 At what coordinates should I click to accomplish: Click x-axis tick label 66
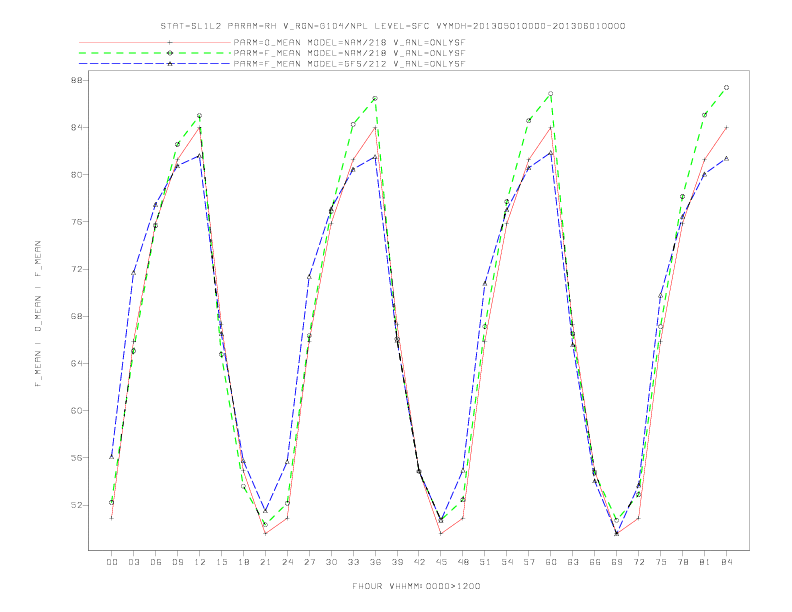click(595, 562)
